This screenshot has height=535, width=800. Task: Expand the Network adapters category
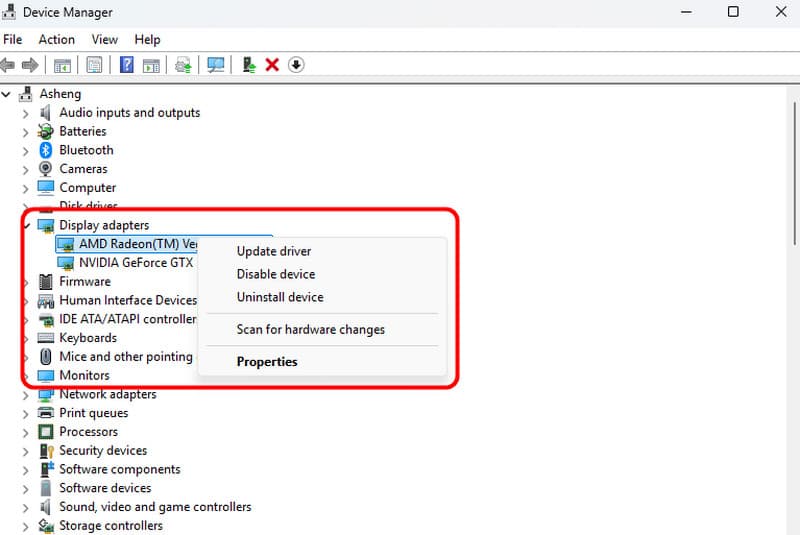(26, 395)
